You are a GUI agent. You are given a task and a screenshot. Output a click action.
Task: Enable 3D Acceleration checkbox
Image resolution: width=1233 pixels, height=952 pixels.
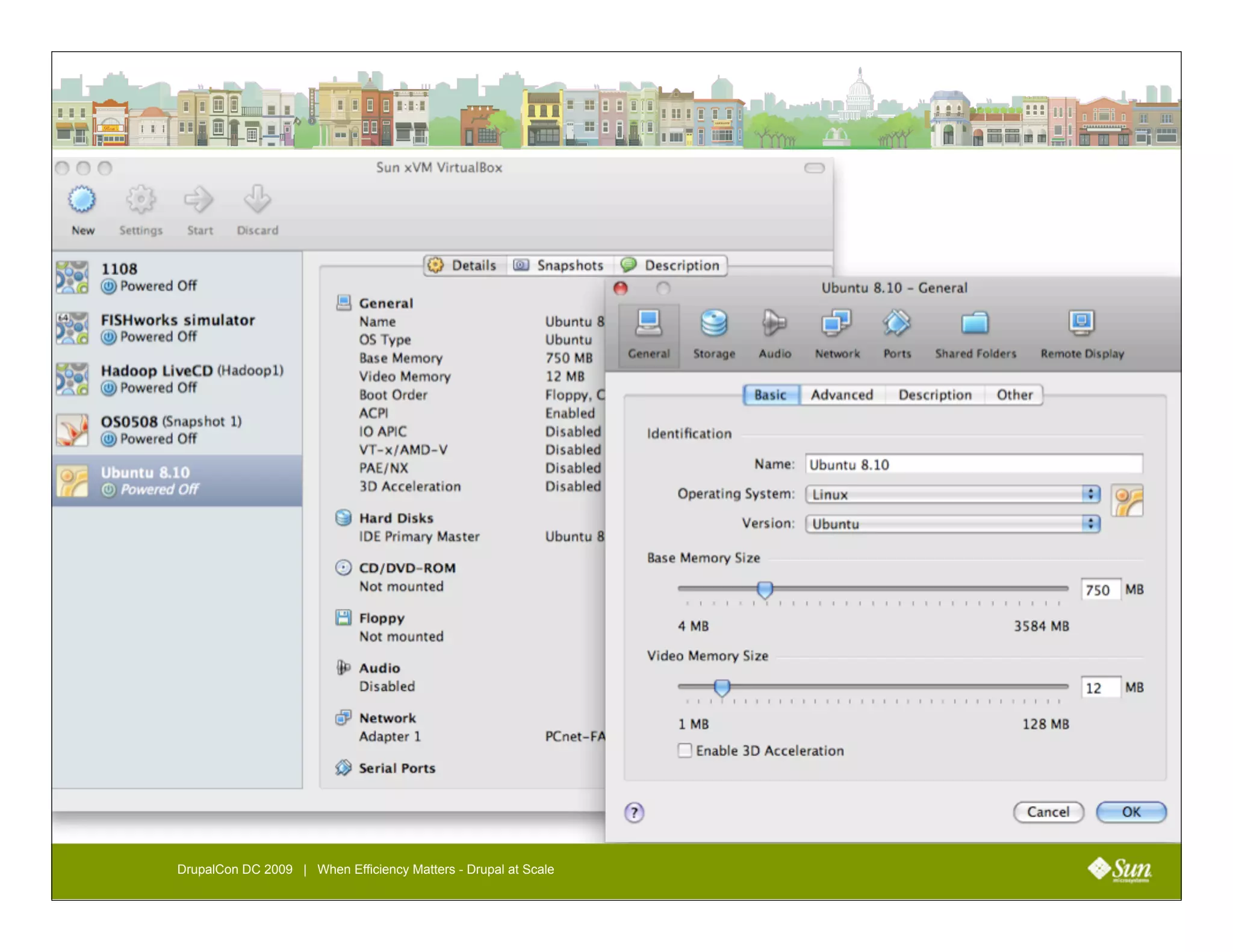tap(685, 750)
